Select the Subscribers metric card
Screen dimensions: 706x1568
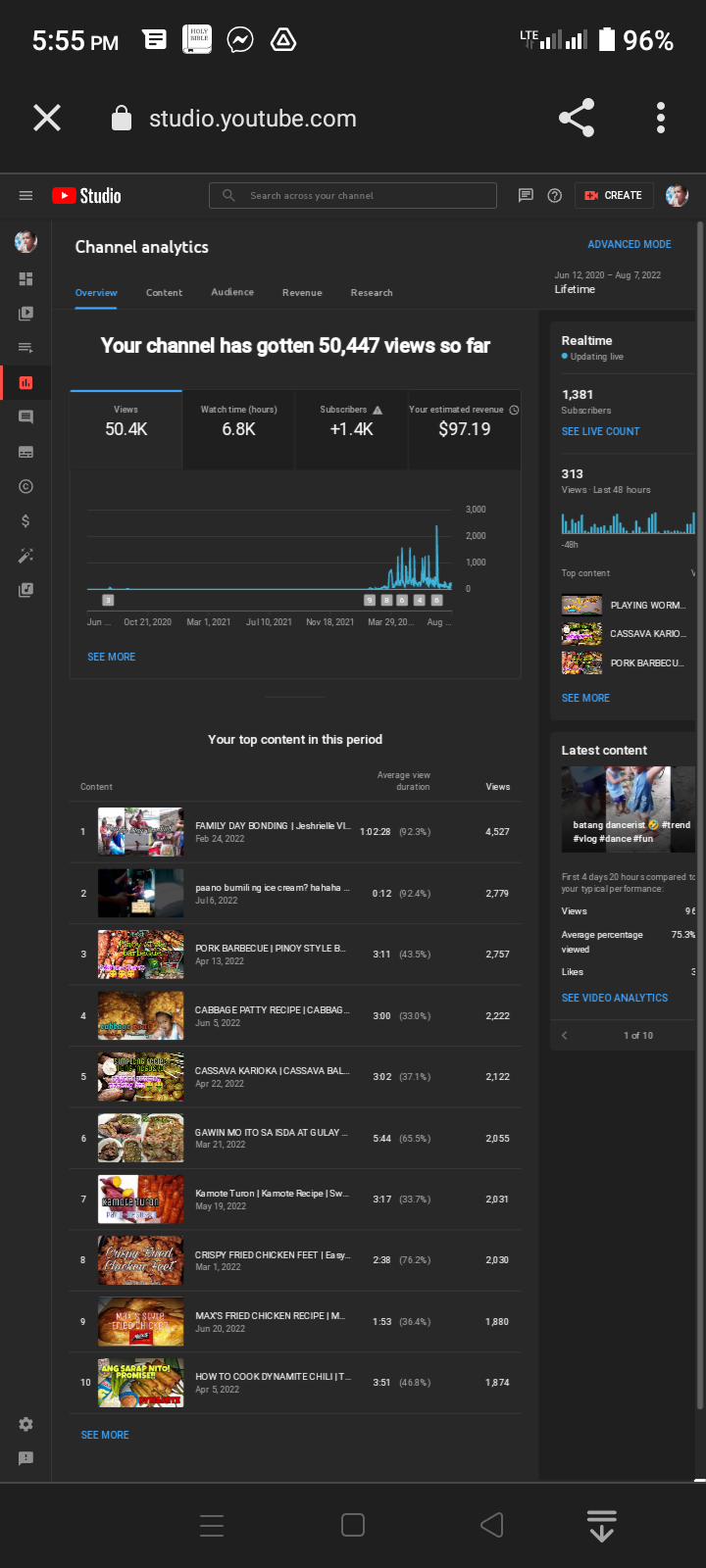click(x=351, y=429)
